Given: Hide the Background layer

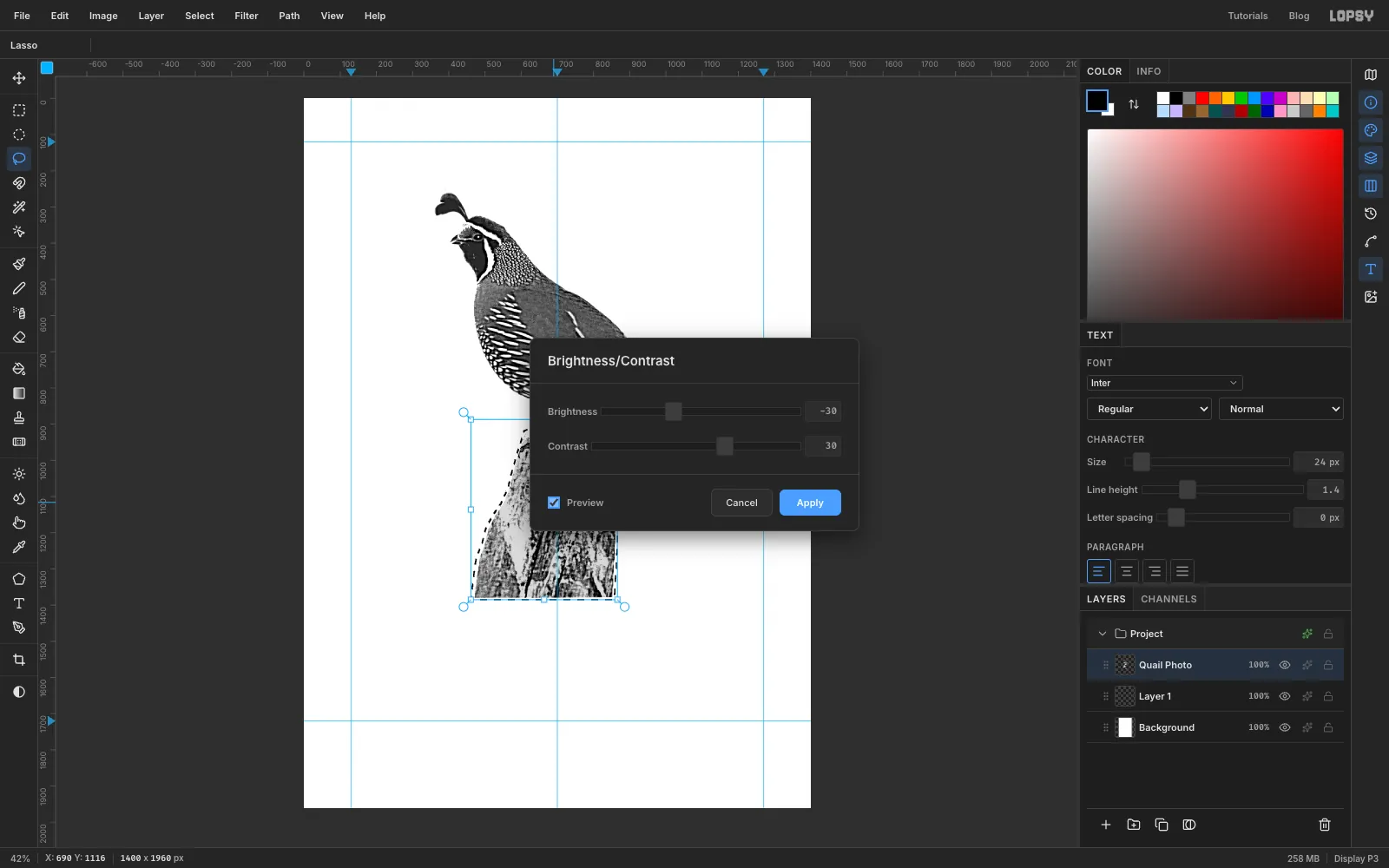Looking at the screenshot, I should pos(1285,727).
